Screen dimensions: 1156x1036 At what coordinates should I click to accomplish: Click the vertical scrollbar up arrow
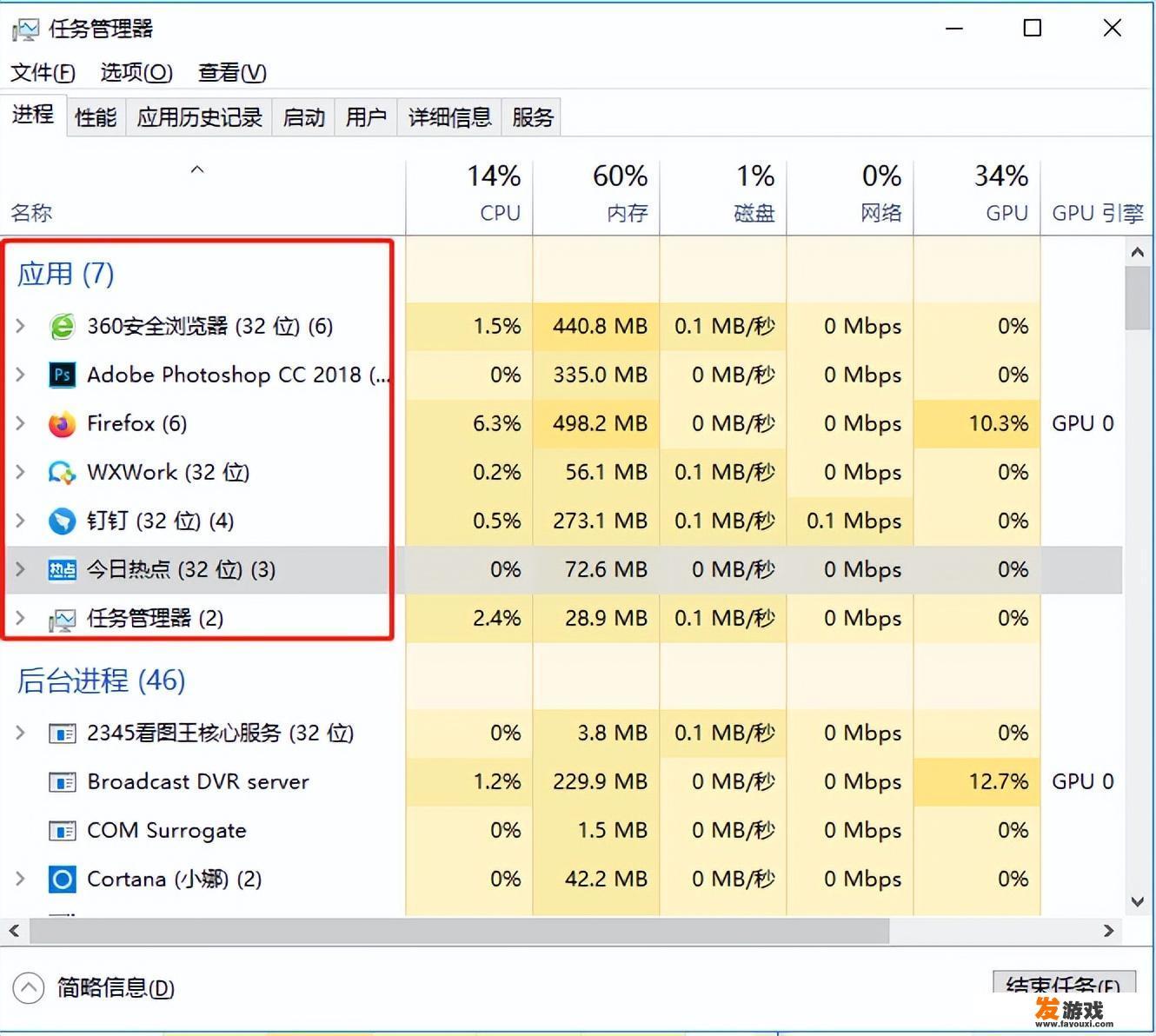point(1137,252)
